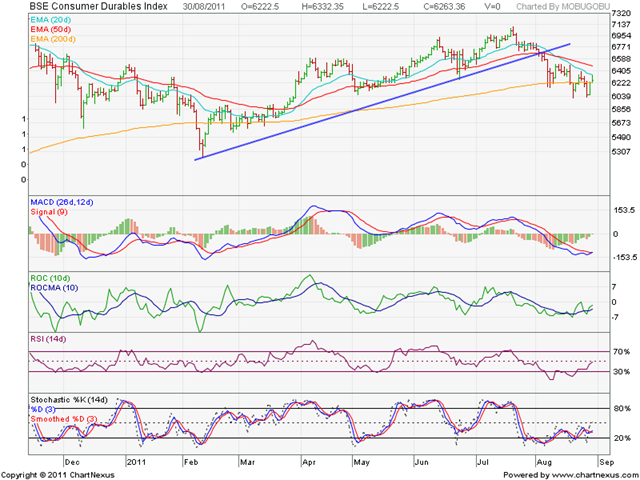The image size is (640, 480).
Task: Click price axis label '6405'
Action: tap(620, 71)
